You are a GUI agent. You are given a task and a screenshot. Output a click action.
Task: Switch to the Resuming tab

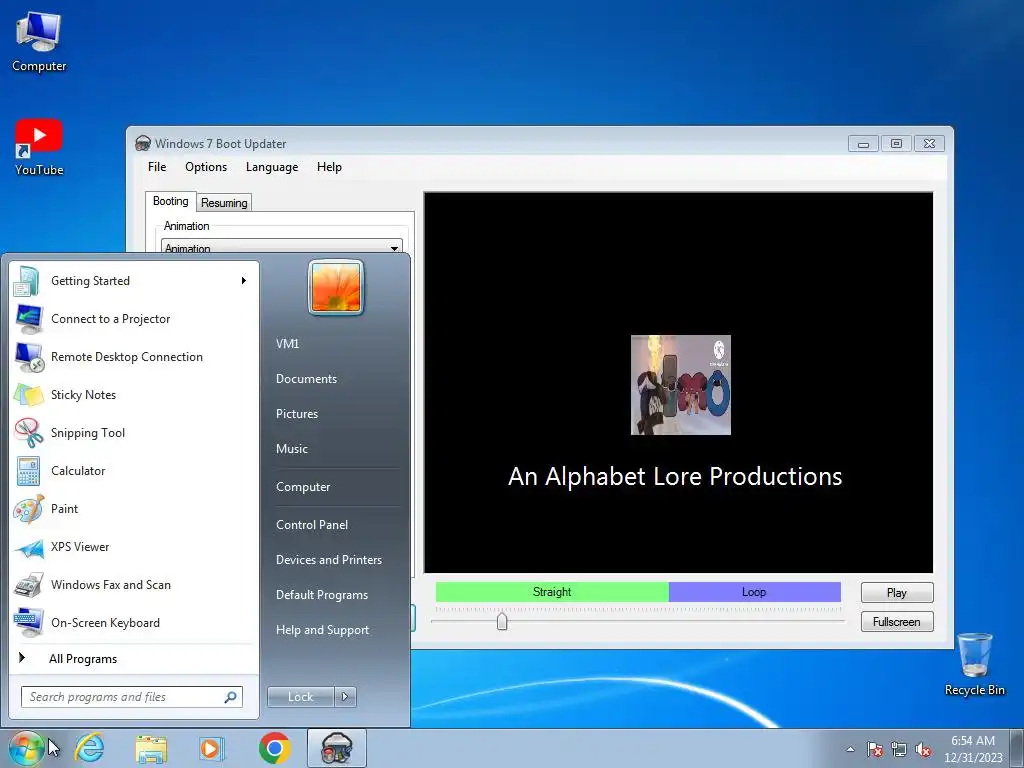224,202
